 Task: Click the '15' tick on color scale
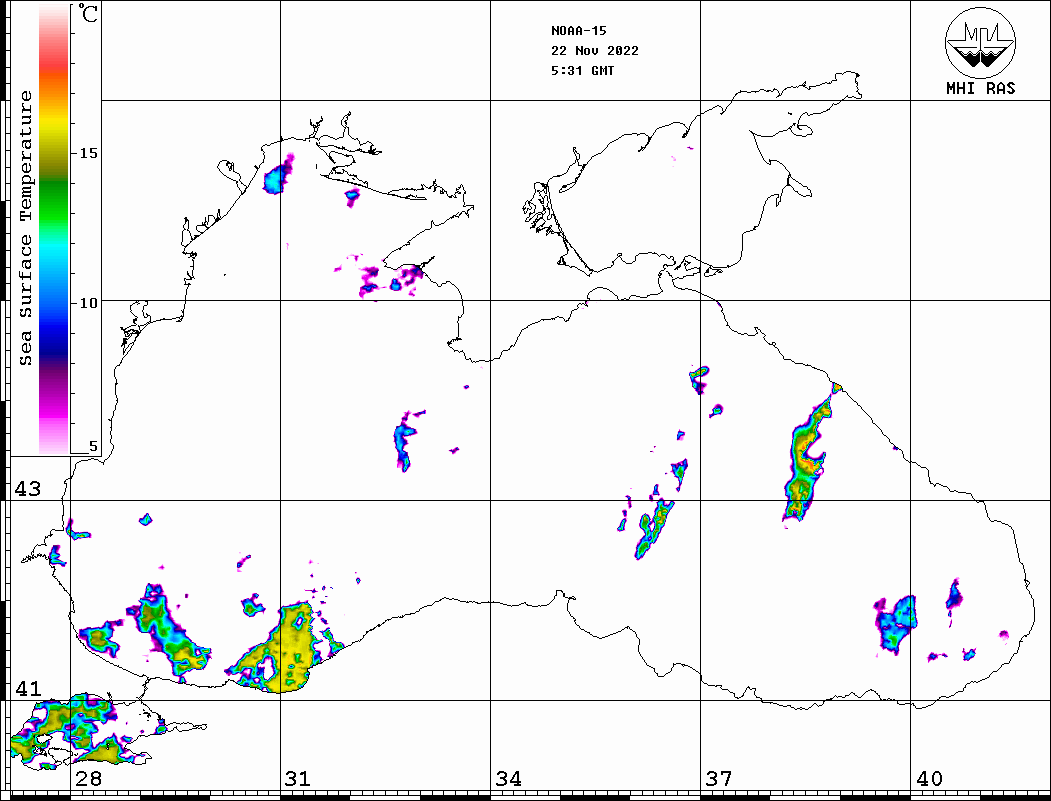tap(88, 153)
